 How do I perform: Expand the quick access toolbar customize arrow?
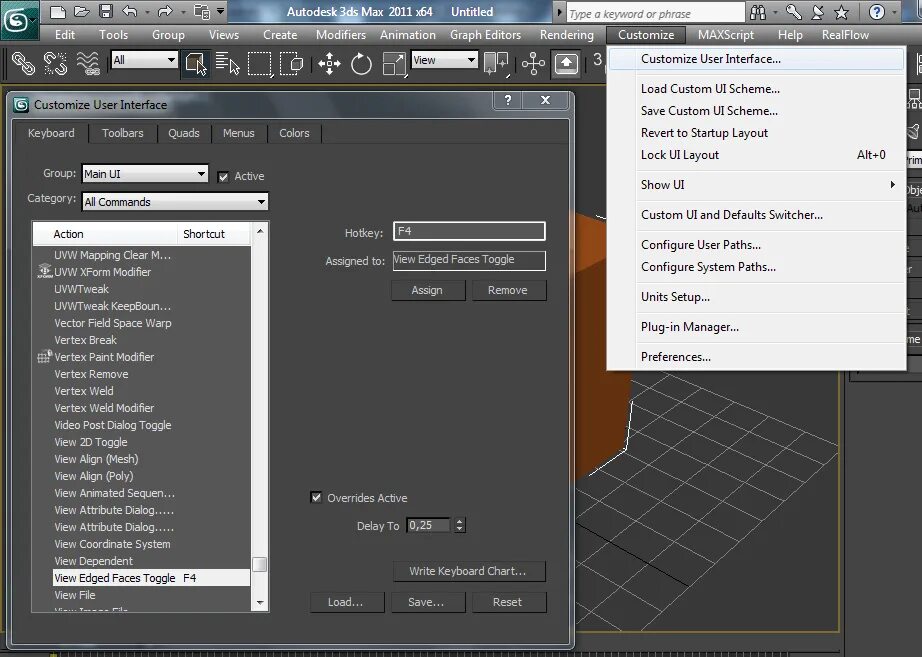click(221, 11)
